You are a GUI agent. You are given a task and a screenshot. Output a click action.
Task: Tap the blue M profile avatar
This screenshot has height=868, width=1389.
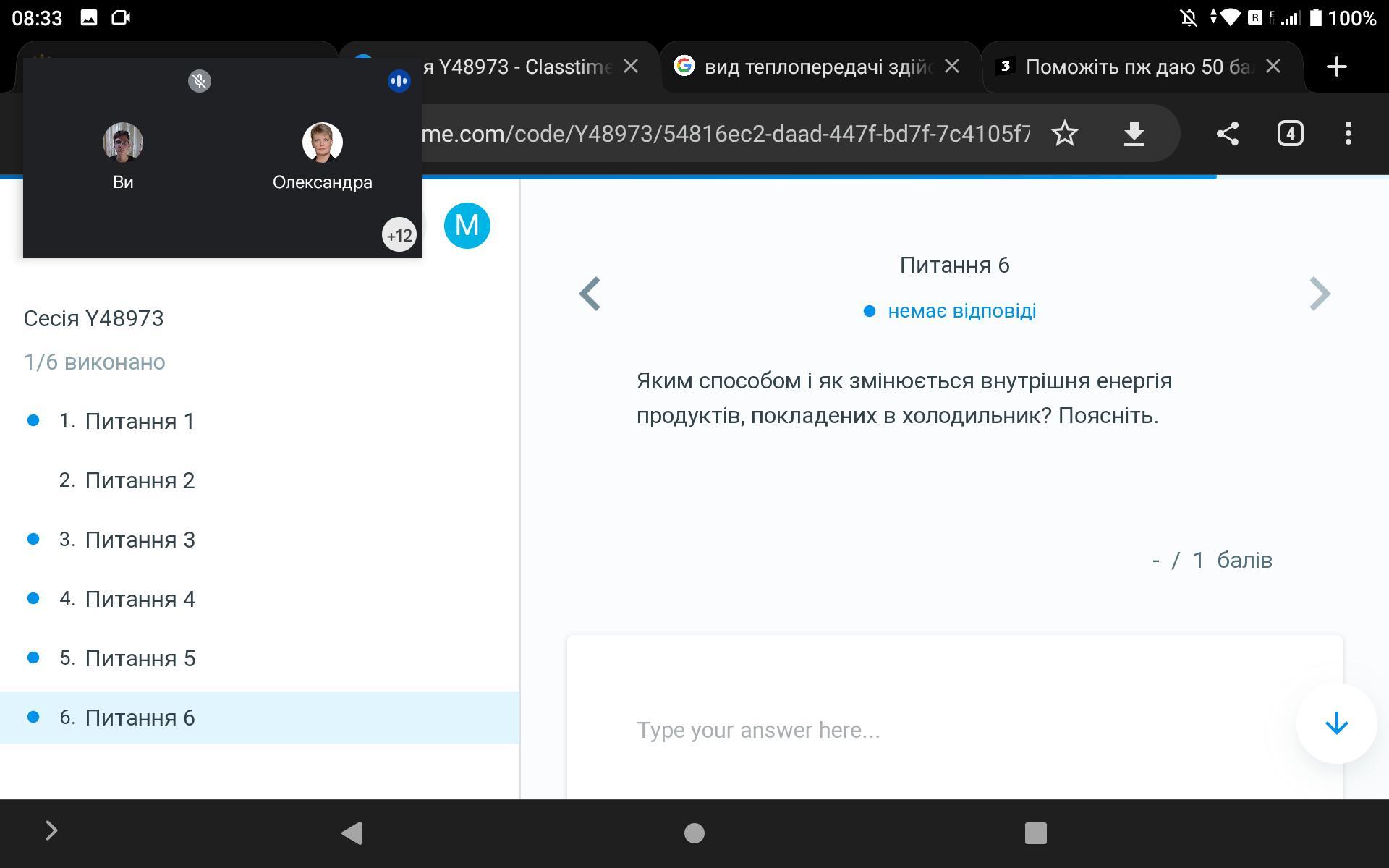point(467,226)
